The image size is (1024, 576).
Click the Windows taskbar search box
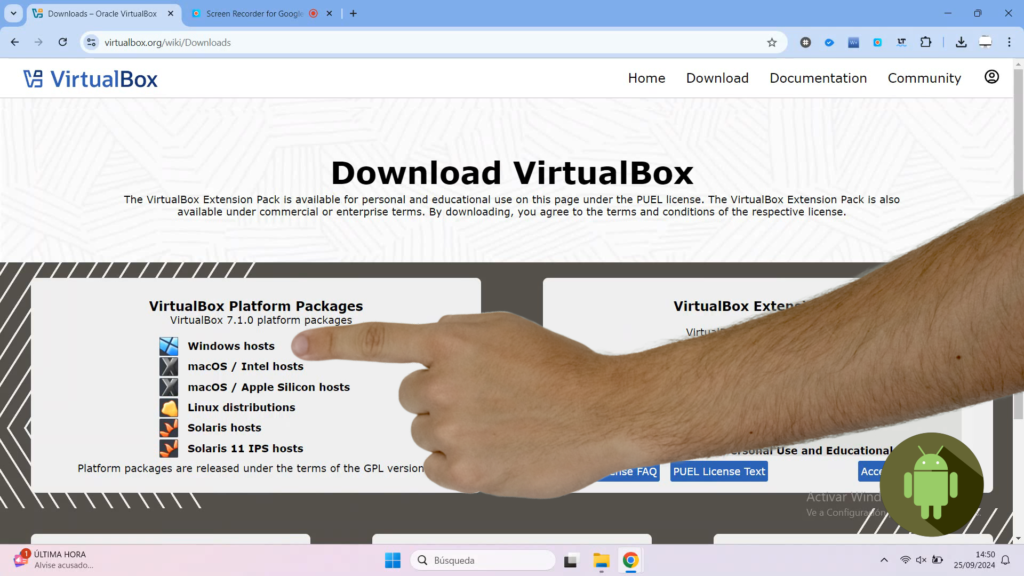pyautogui.click(x=483, y=560)
